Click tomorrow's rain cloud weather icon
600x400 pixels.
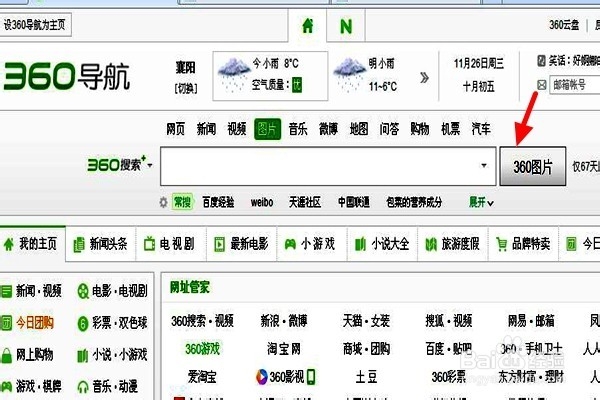349,74
